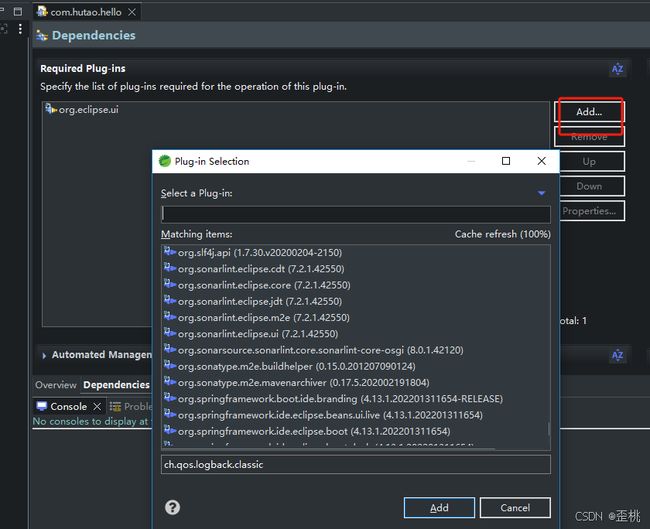This screenshot has height=529, width=650.
Task: Switch to the Dependencies tab
Action: point(116,385)
